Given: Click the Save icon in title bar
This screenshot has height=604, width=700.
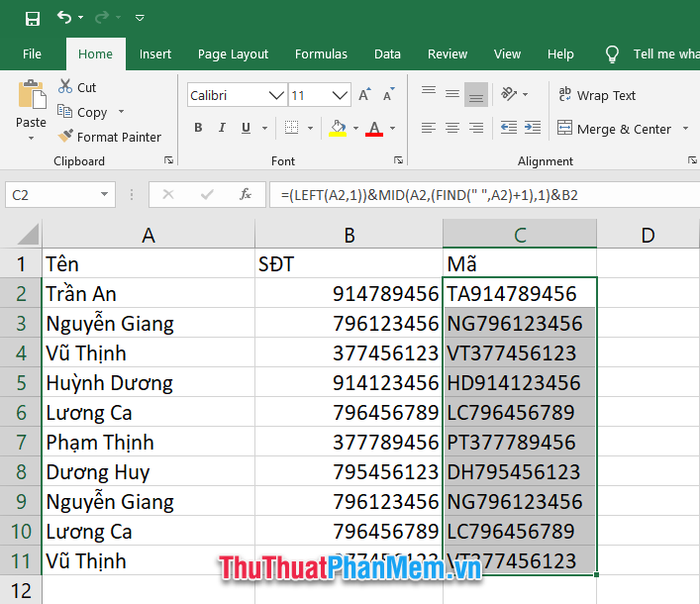Looking at the screenshot, I should (32, 18).
